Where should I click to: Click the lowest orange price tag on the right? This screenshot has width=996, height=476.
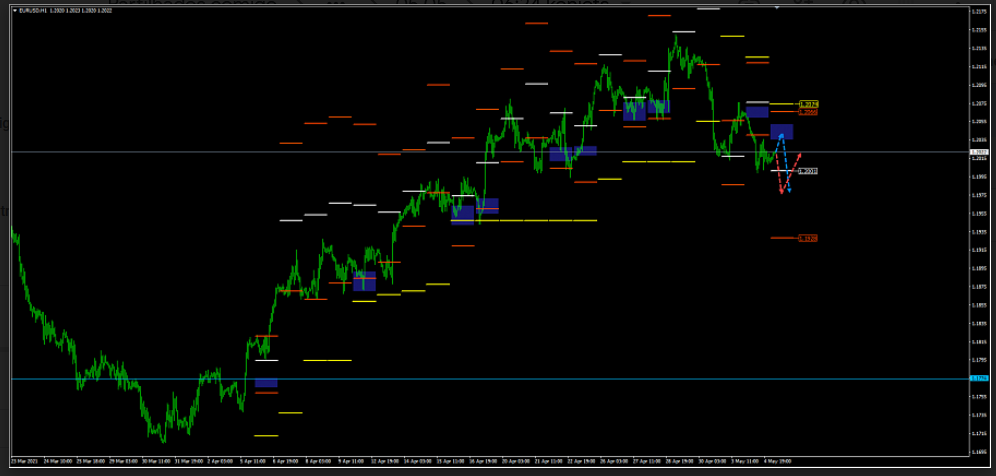coord(808,238)
